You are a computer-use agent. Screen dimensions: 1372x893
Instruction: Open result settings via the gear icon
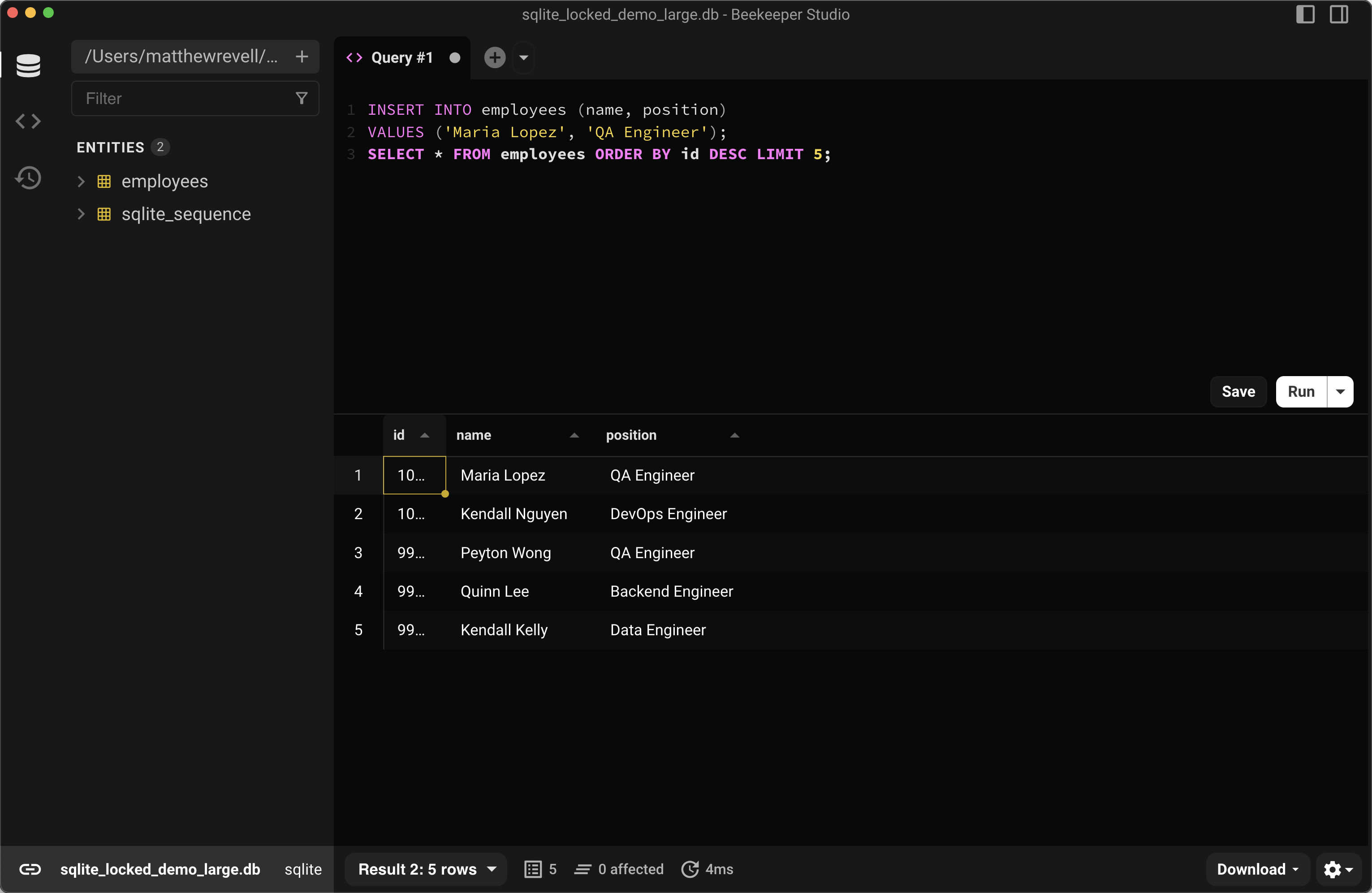[1333, 869]
